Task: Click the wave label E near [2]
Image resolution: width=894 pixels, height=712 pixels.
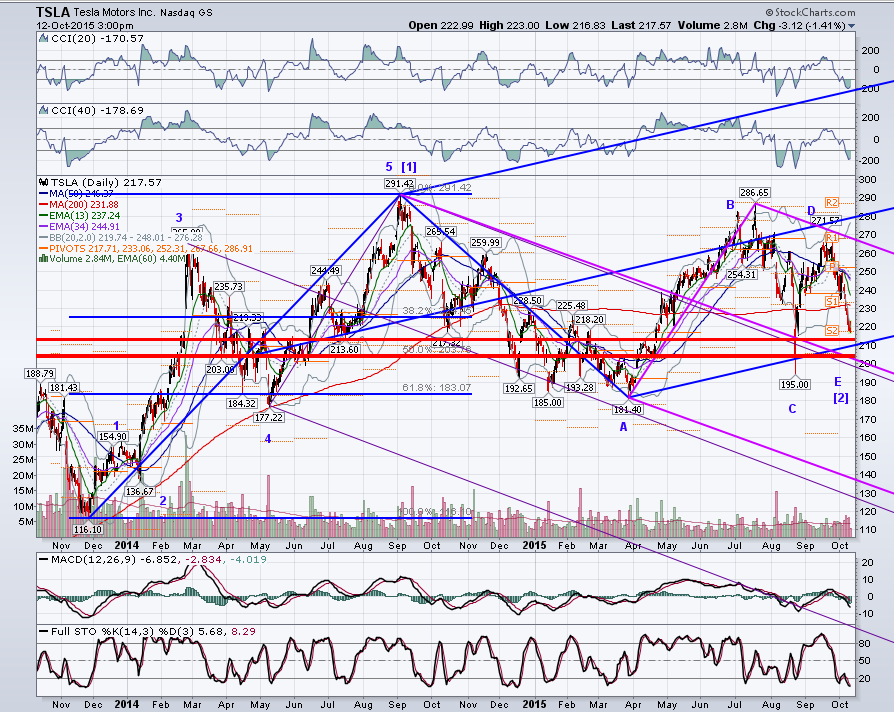Action: (838, 382)
